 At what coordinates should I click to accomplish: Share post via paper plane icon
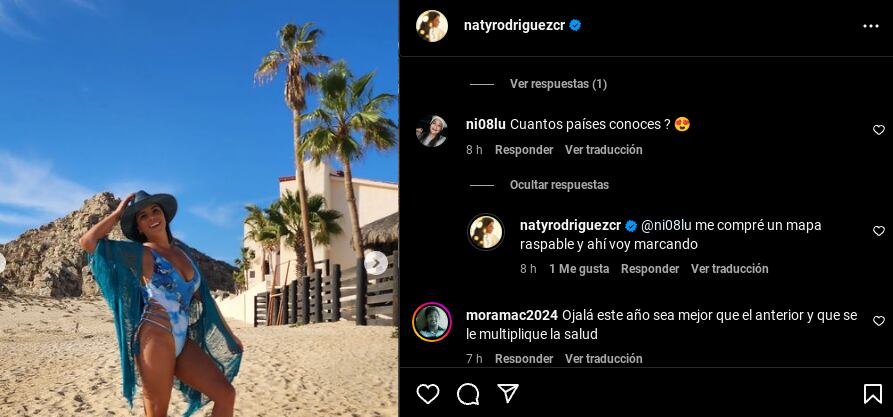507,393
